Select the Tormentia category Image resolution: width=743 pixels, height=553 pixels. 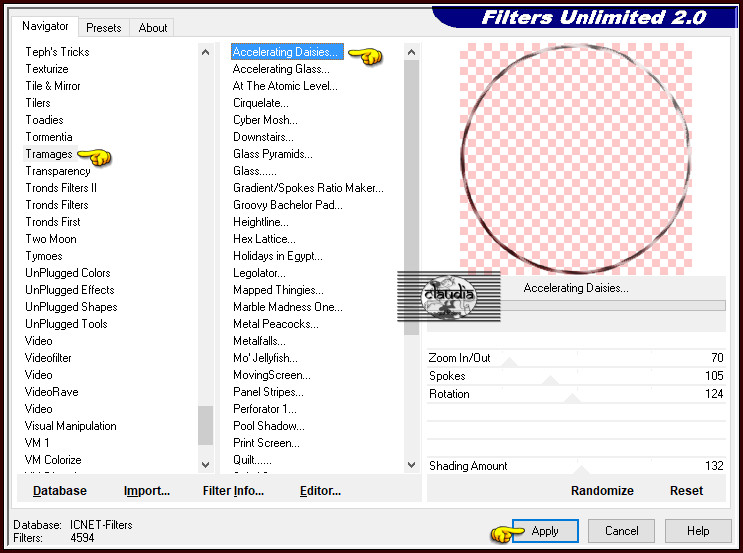(49, 137)
